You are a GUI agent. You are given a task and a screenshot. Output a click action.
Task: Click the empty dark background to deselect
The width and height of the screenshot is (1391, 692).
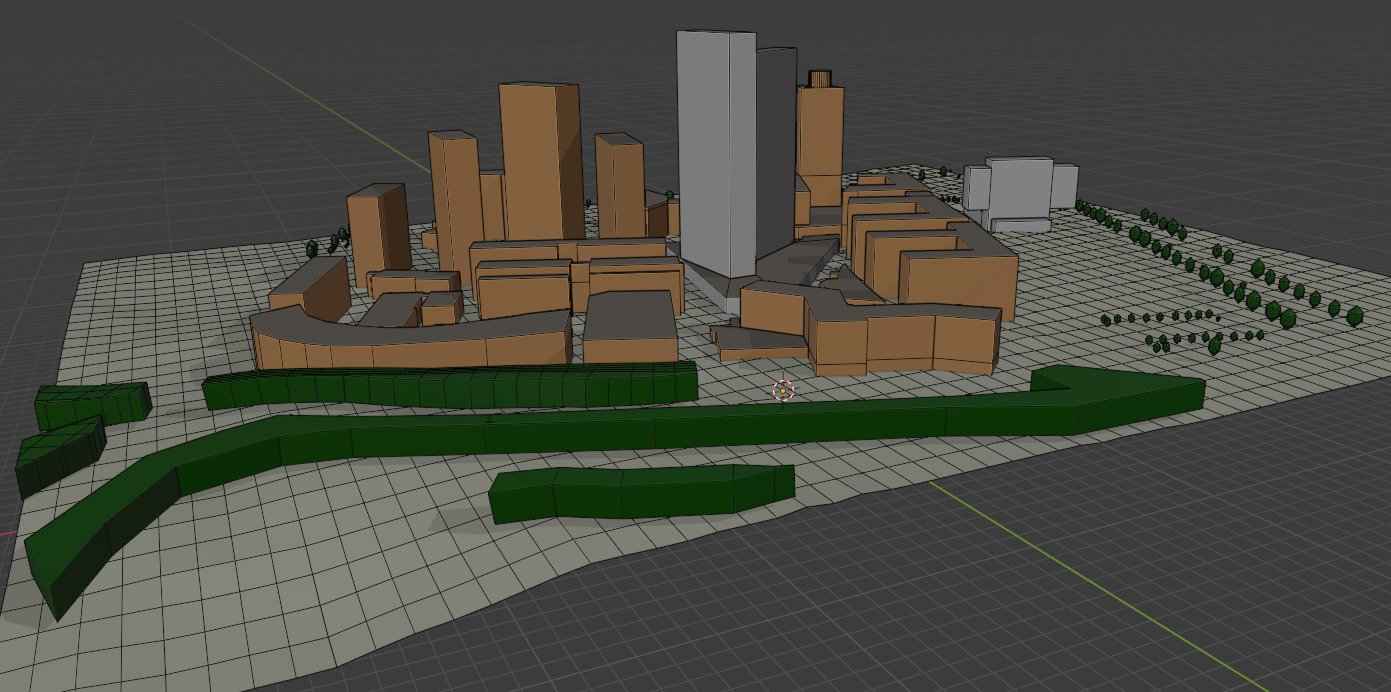point(1200,80)
